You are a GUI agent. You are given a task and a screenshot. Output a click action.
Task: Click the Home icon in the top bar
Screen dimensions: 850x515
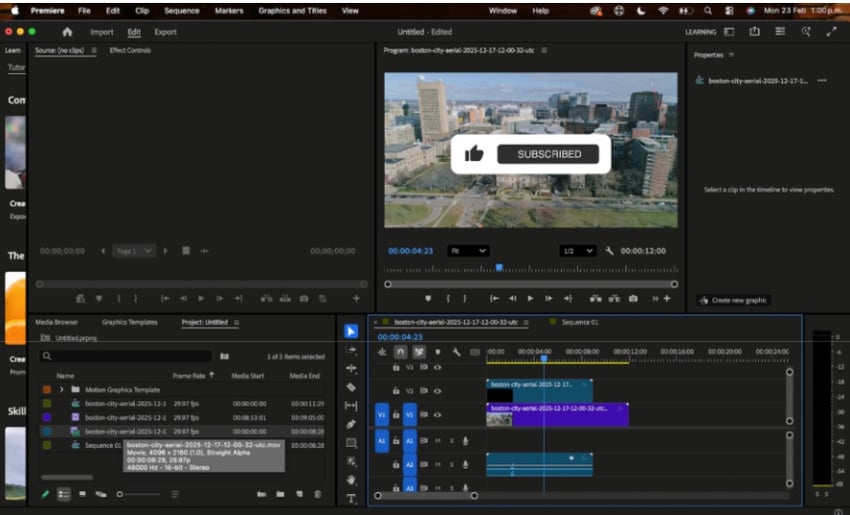[x=67, y=32]
